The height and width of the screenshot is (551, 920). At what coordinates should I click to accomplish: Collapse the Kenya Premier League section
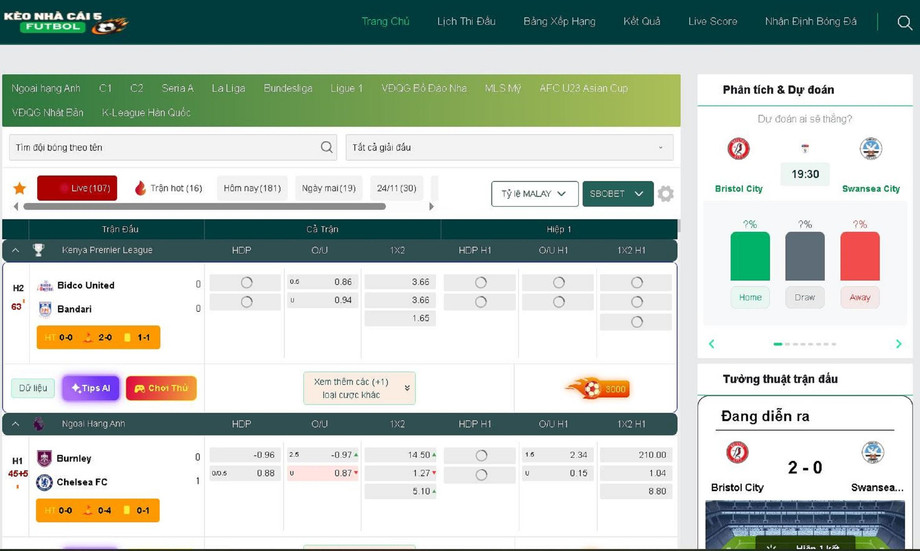15,250
